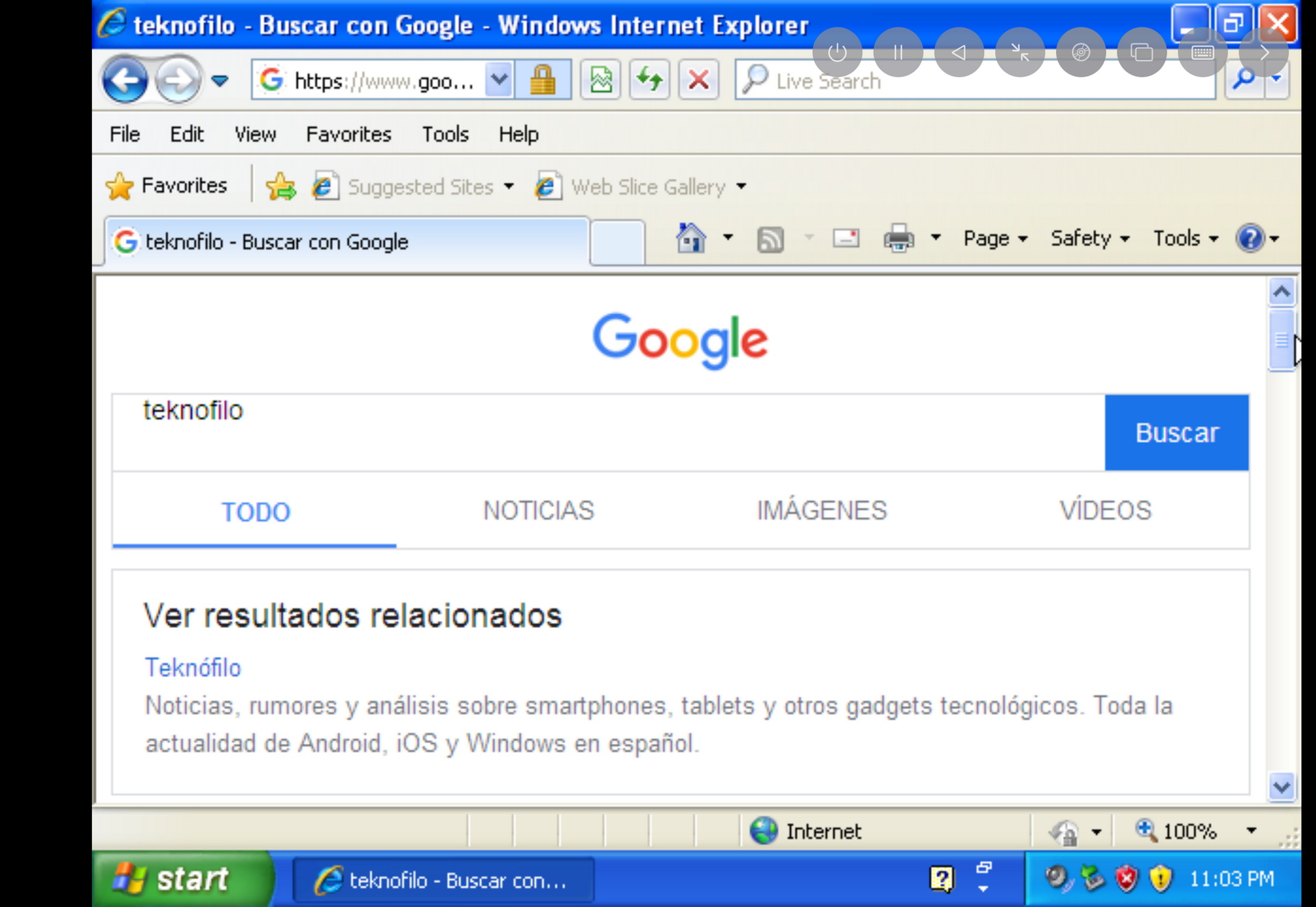Click the overlay shrink arrows icon
1316x907 pixels.
pos(1020,52)
